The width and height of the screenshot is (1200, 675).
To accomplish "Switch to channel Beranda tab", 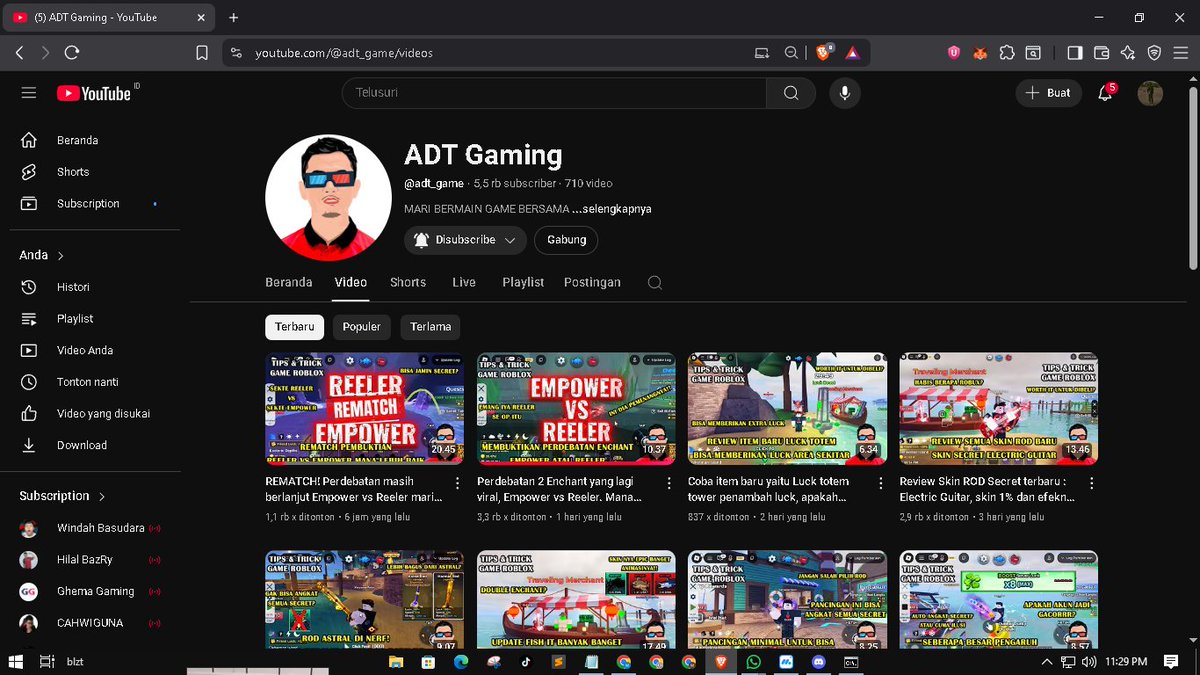I will [x=289, y=283].
